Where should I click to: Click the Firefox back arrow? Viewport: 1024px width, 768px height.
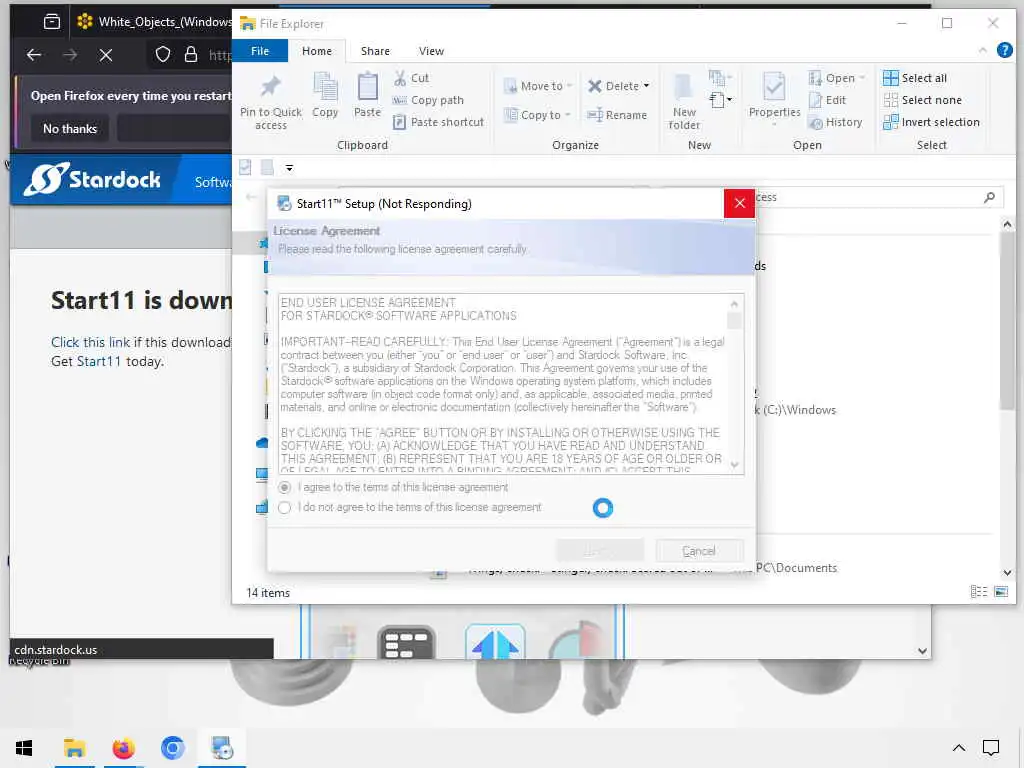[x=34, y=55]
